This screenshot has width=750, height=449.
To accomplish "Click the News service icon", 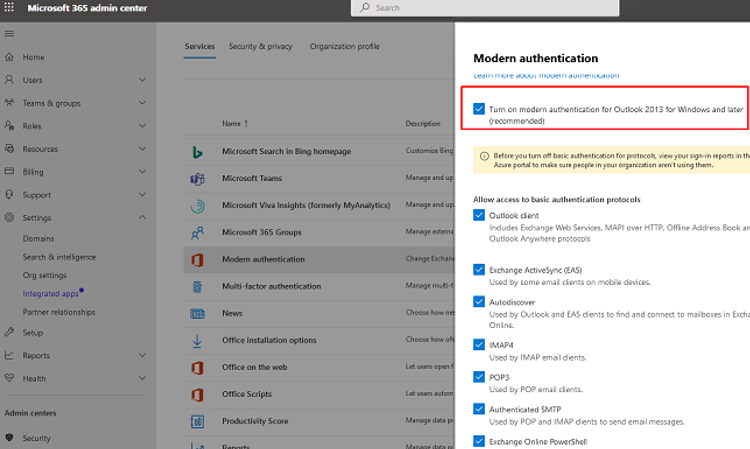I will pos(197,314).
